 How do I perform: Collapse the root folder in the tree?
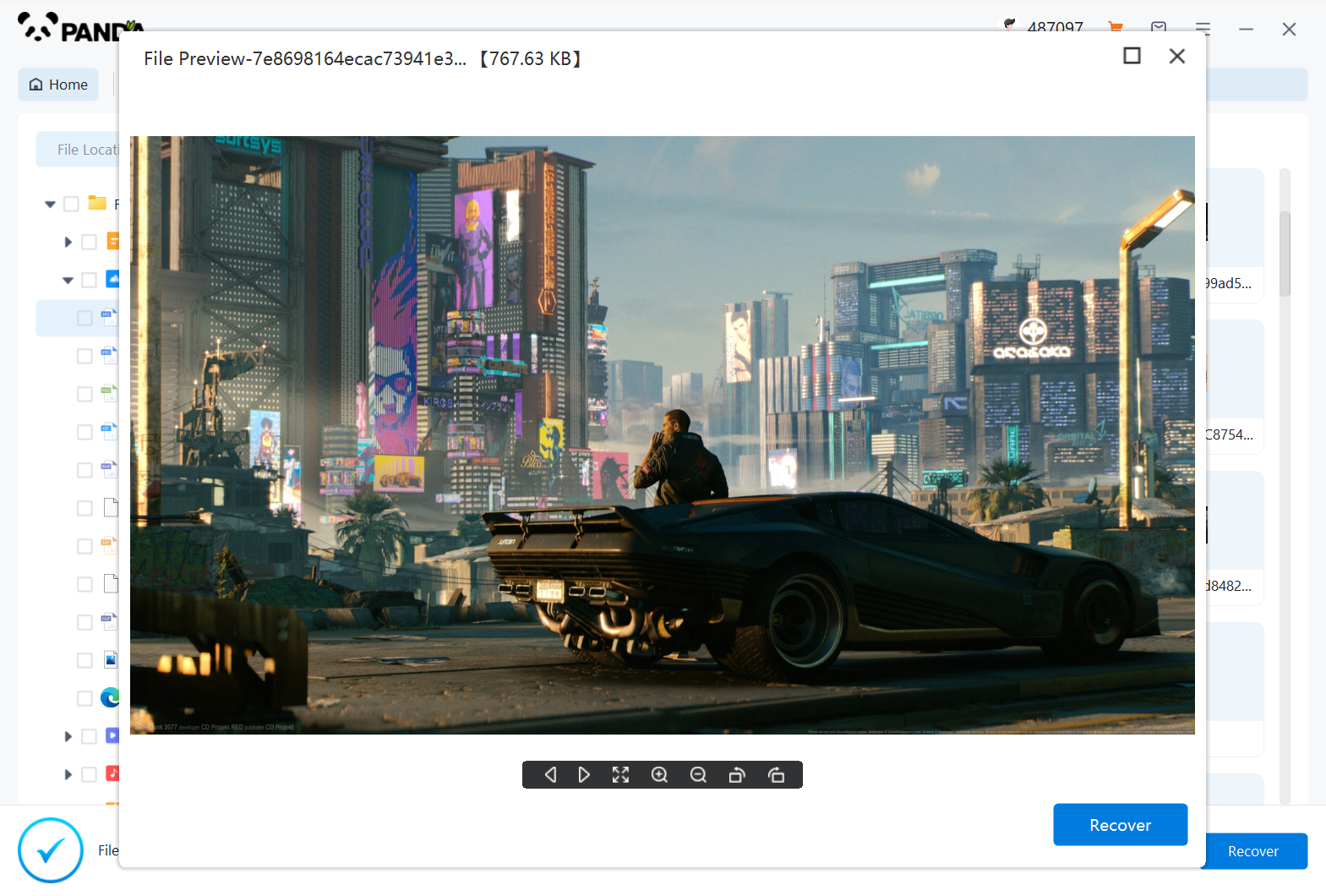coord(50,204)
